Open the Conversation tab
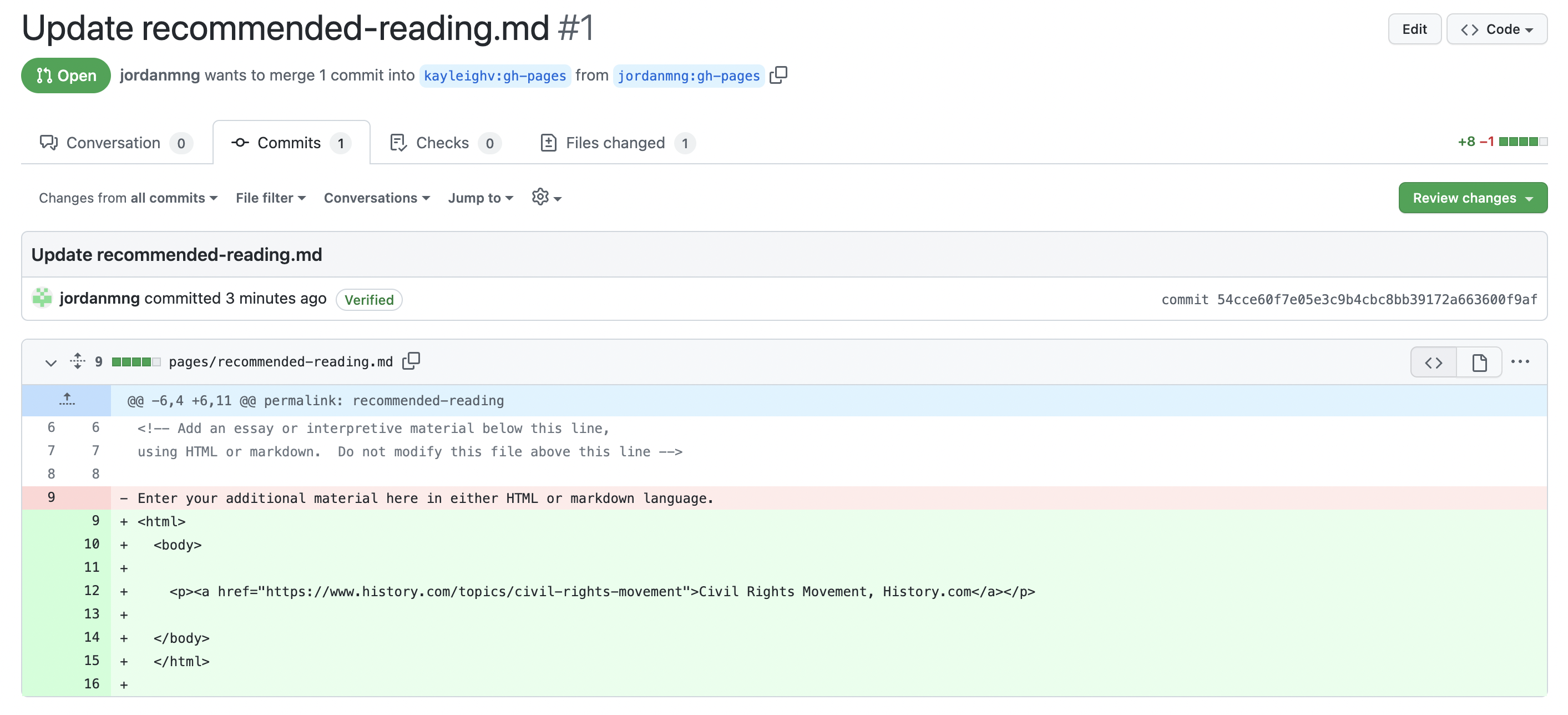 pyautogui.click(x=113, y=141)
